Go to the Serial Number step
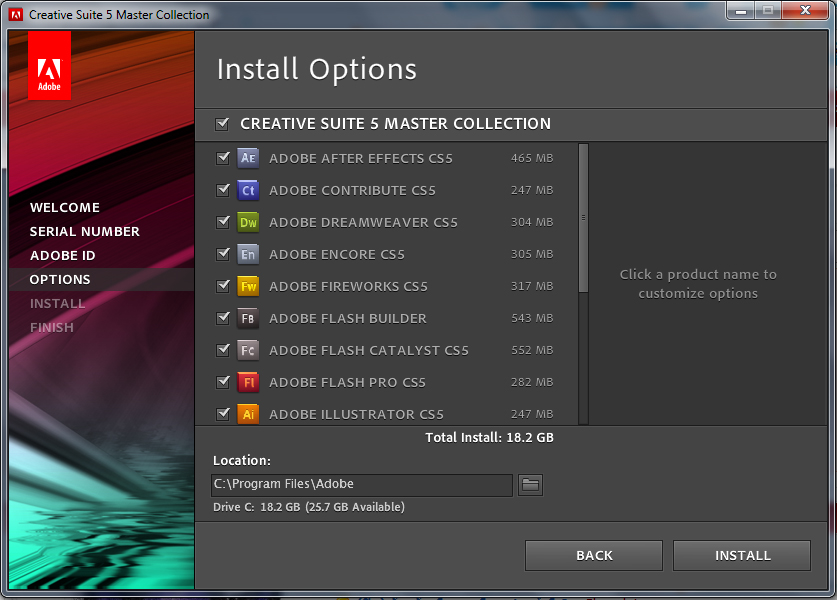This screenshot has width=837, height=600. tap(84, 232)
